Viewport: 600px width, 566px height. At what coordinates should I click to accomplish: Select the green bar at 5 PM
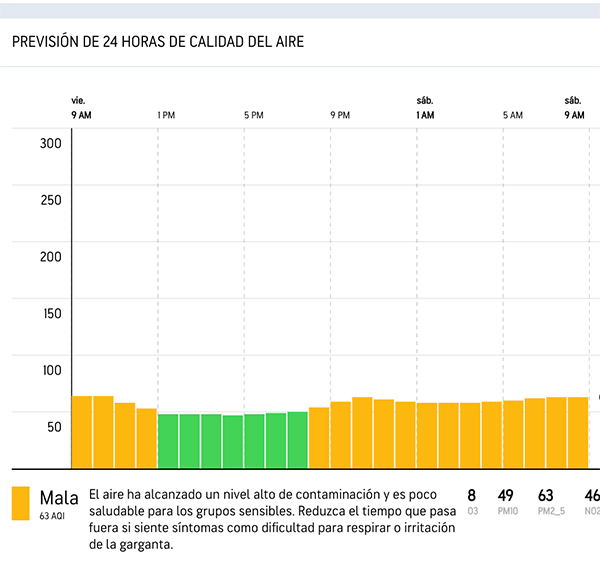(x=254, y=441)
